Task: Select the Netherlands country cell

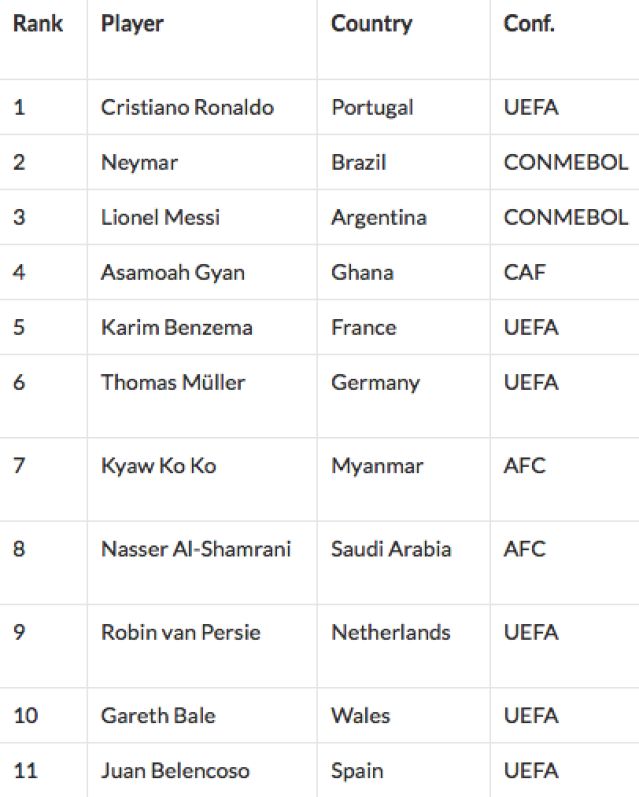Action: coord(391,633)
